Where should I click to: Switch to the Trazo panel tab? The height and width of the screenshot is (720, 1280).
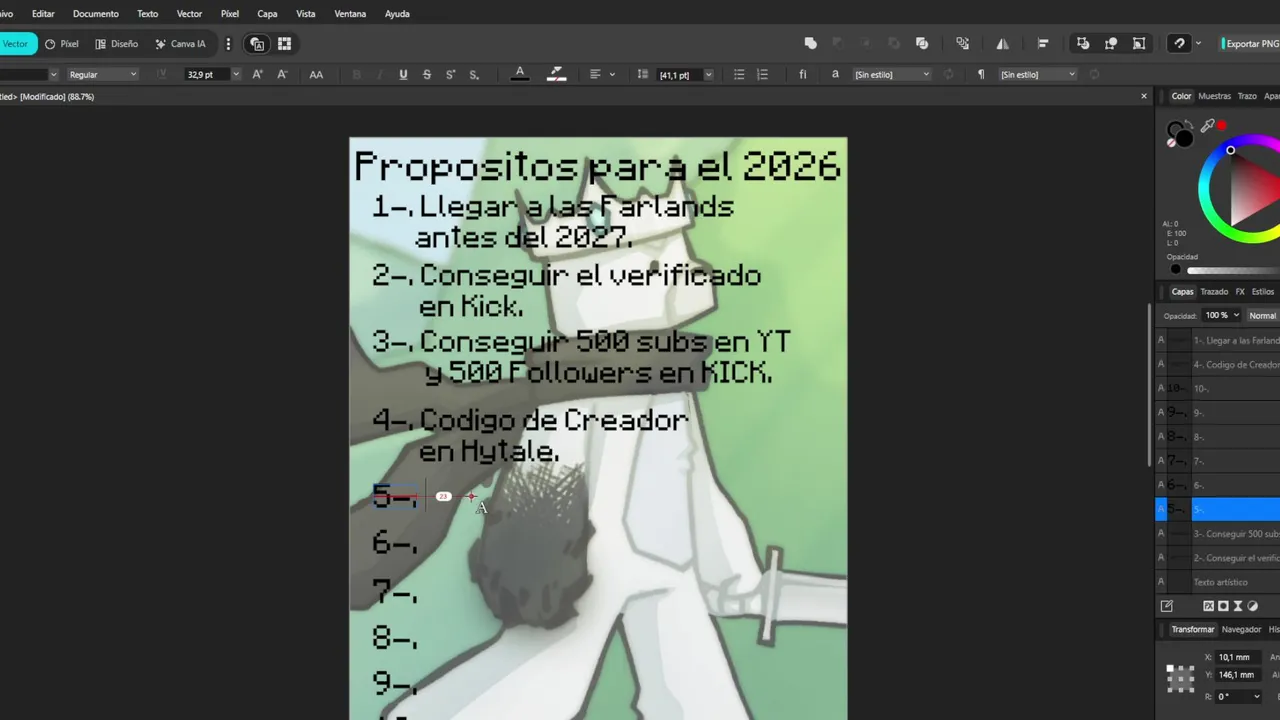(1247, 96)
